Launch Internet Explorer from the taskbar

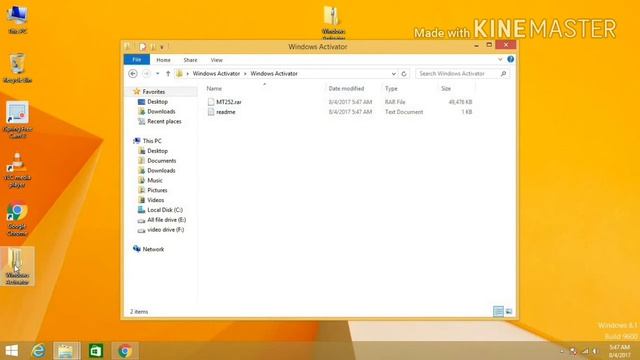tap(38, 351)
